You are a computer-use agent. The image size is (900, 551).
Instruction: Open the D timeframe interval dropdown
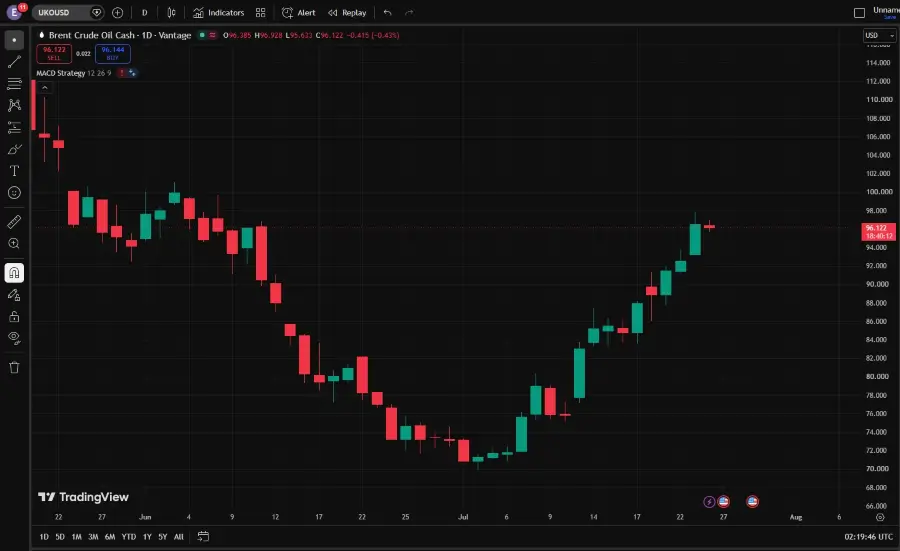[x=145, y=13]
